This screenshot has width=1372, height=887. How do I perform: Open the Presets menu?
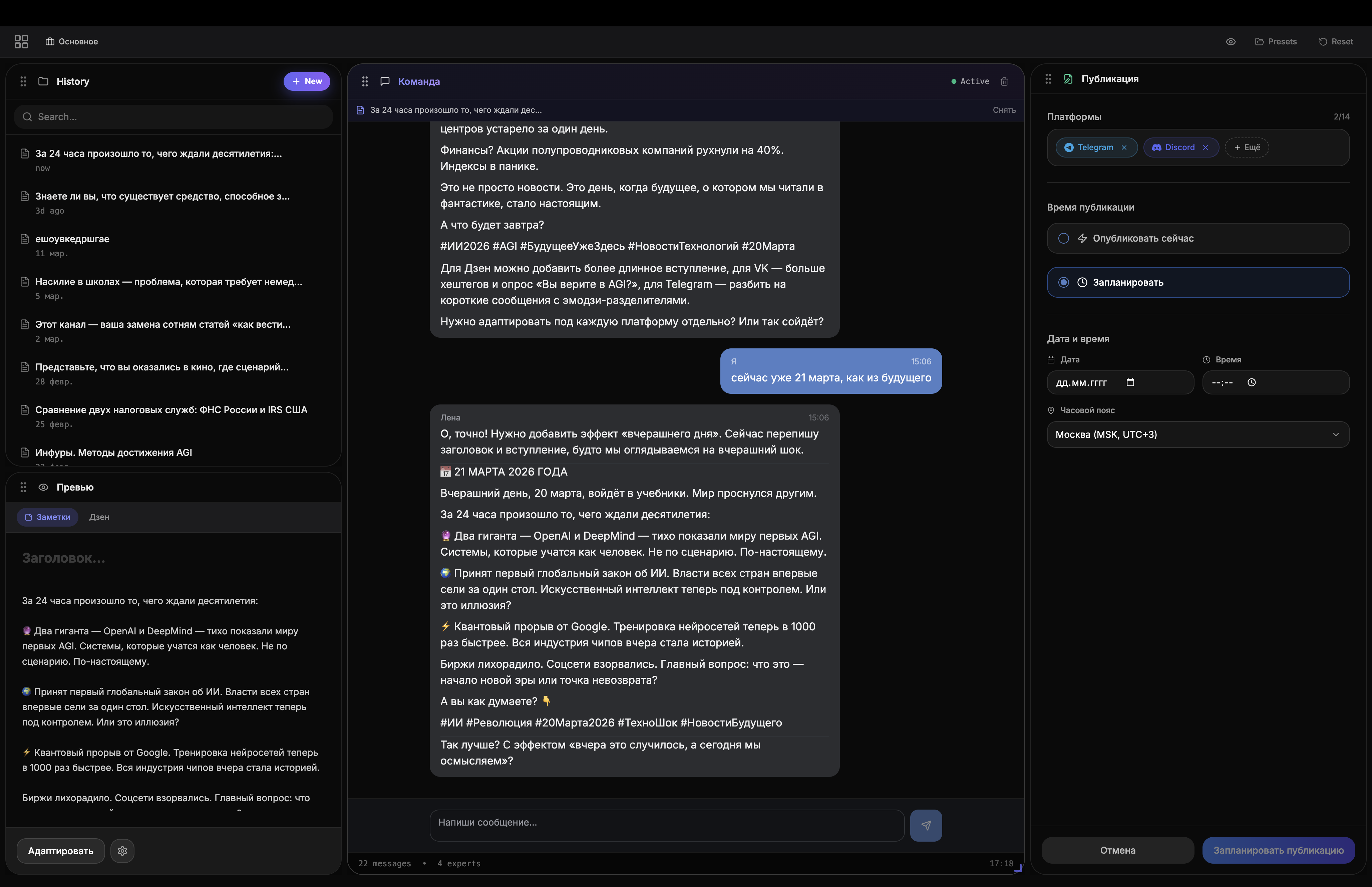click(1276, 41)
